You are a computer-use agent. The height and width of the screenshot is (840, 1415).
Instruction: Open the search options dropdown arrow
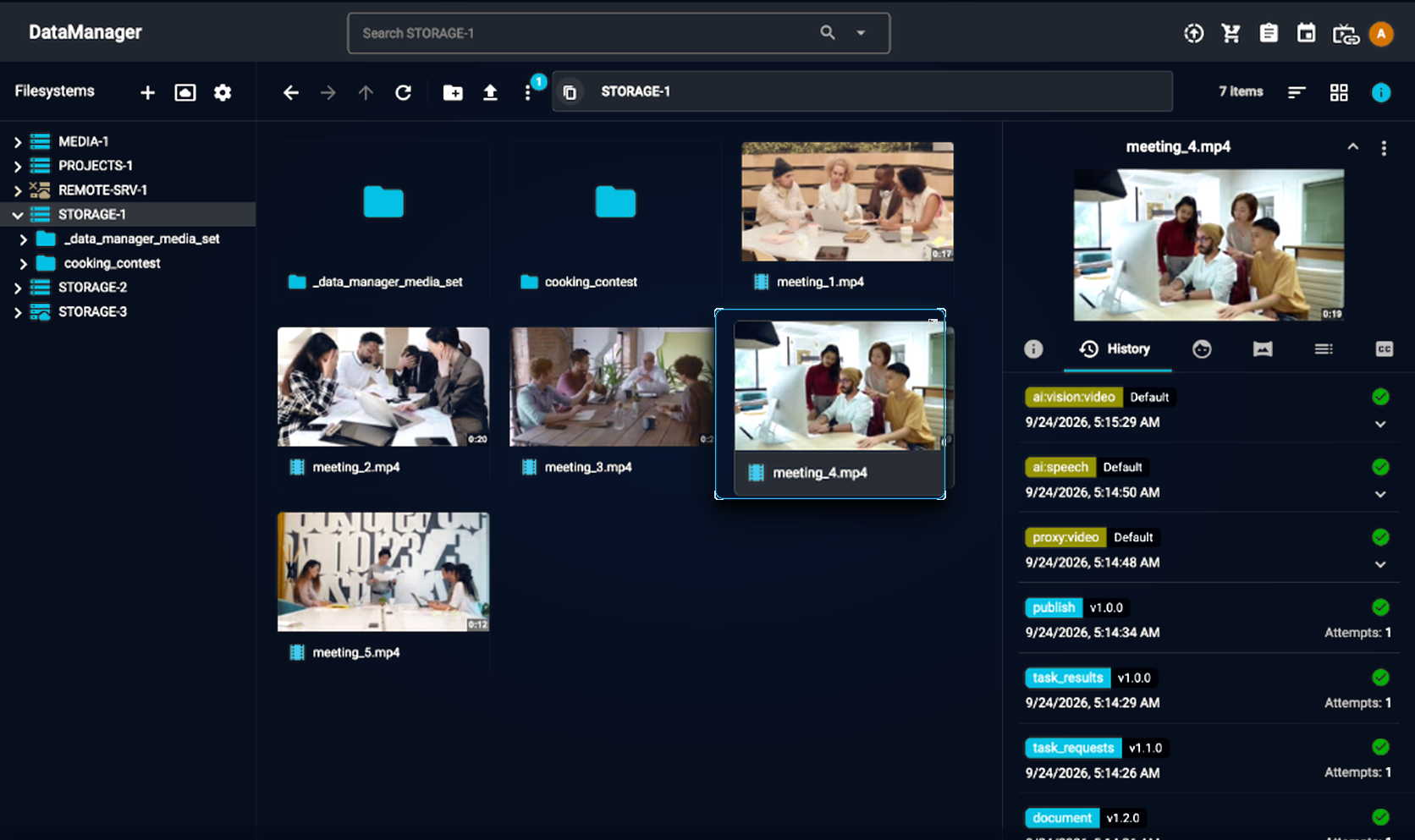click(861, 33)
